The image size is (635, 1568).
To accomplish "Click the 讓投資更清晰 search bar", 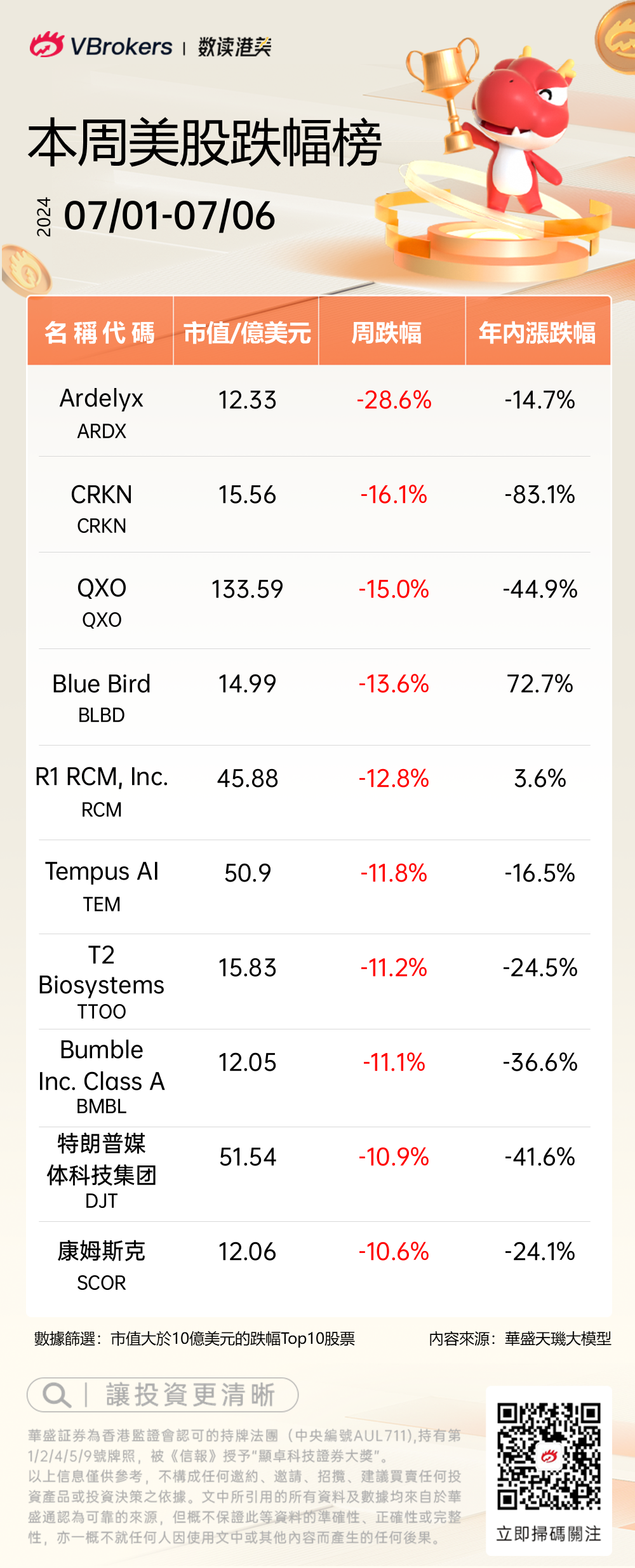I will coord(163,1395).
